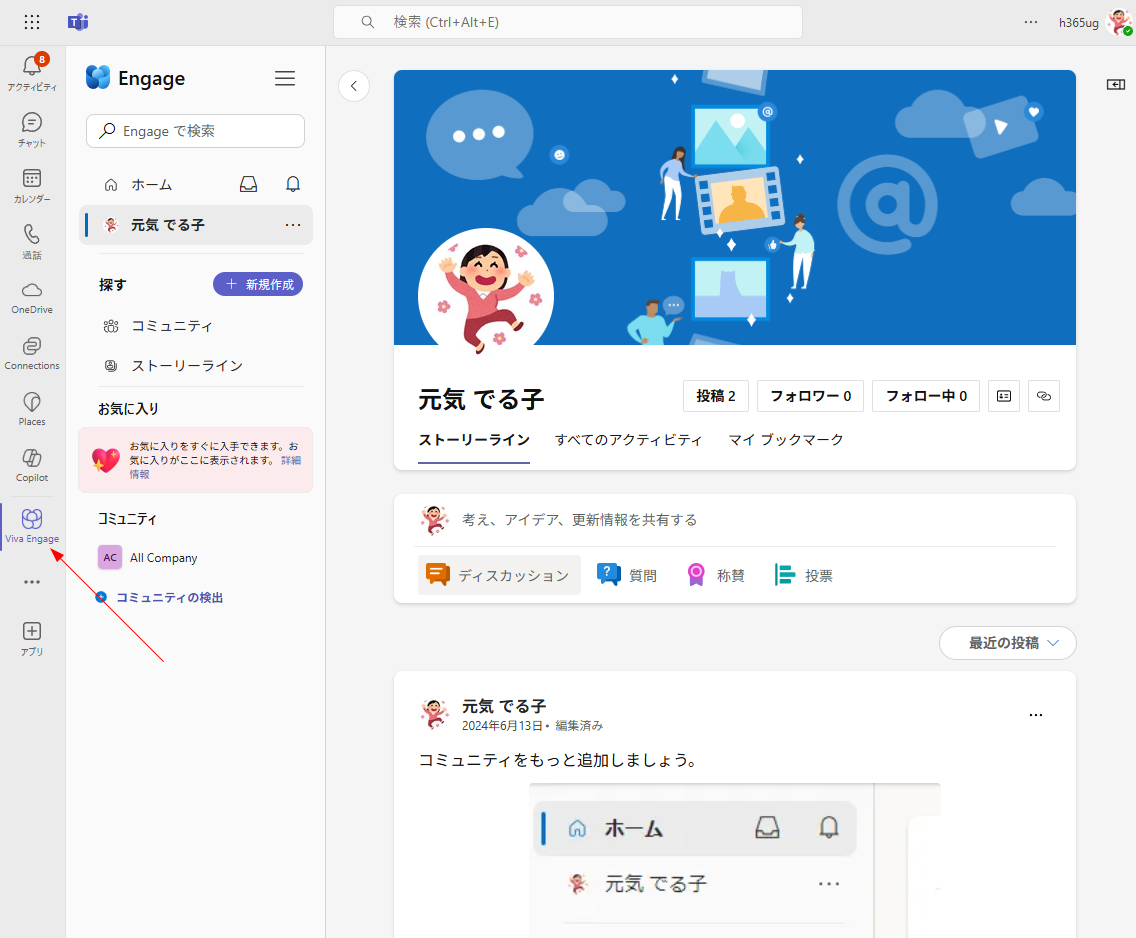Open the 最近の投稿 sort dropdown
This screenshot has height=938, width=1136.
pyautogui.click(x=1008, y=642)
